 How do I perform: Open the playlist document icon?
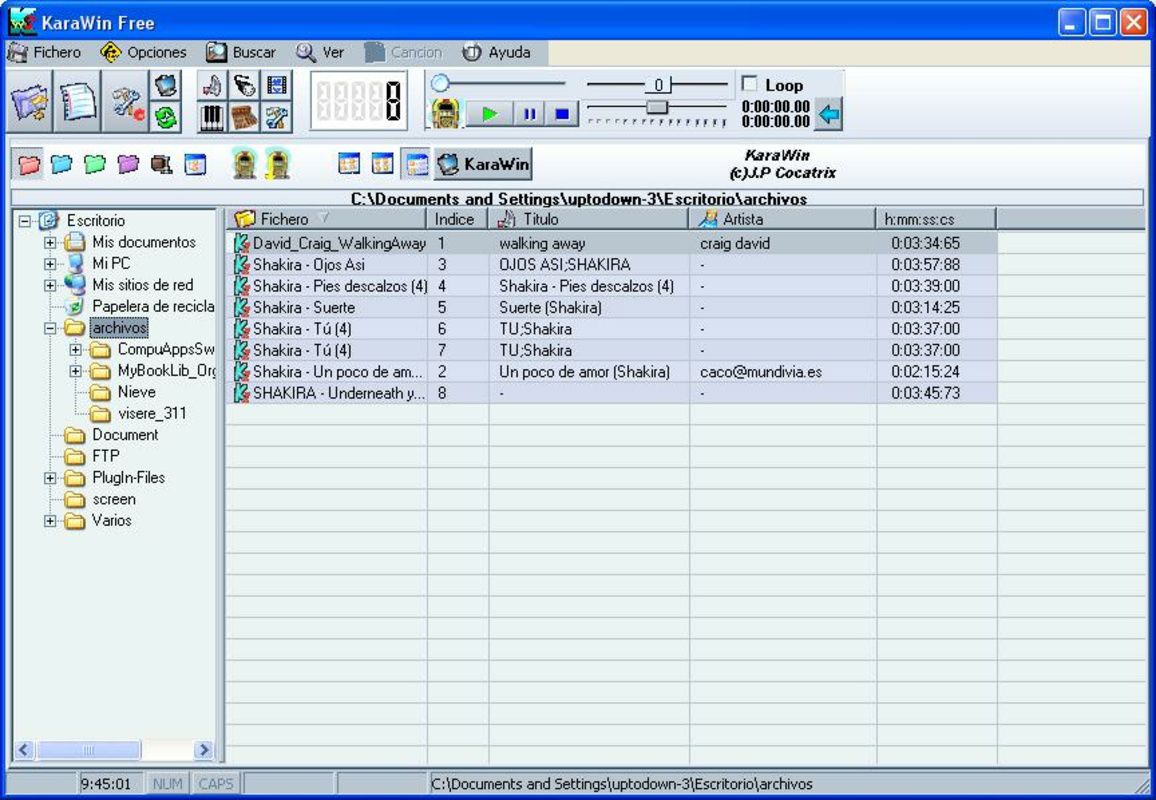77,102
